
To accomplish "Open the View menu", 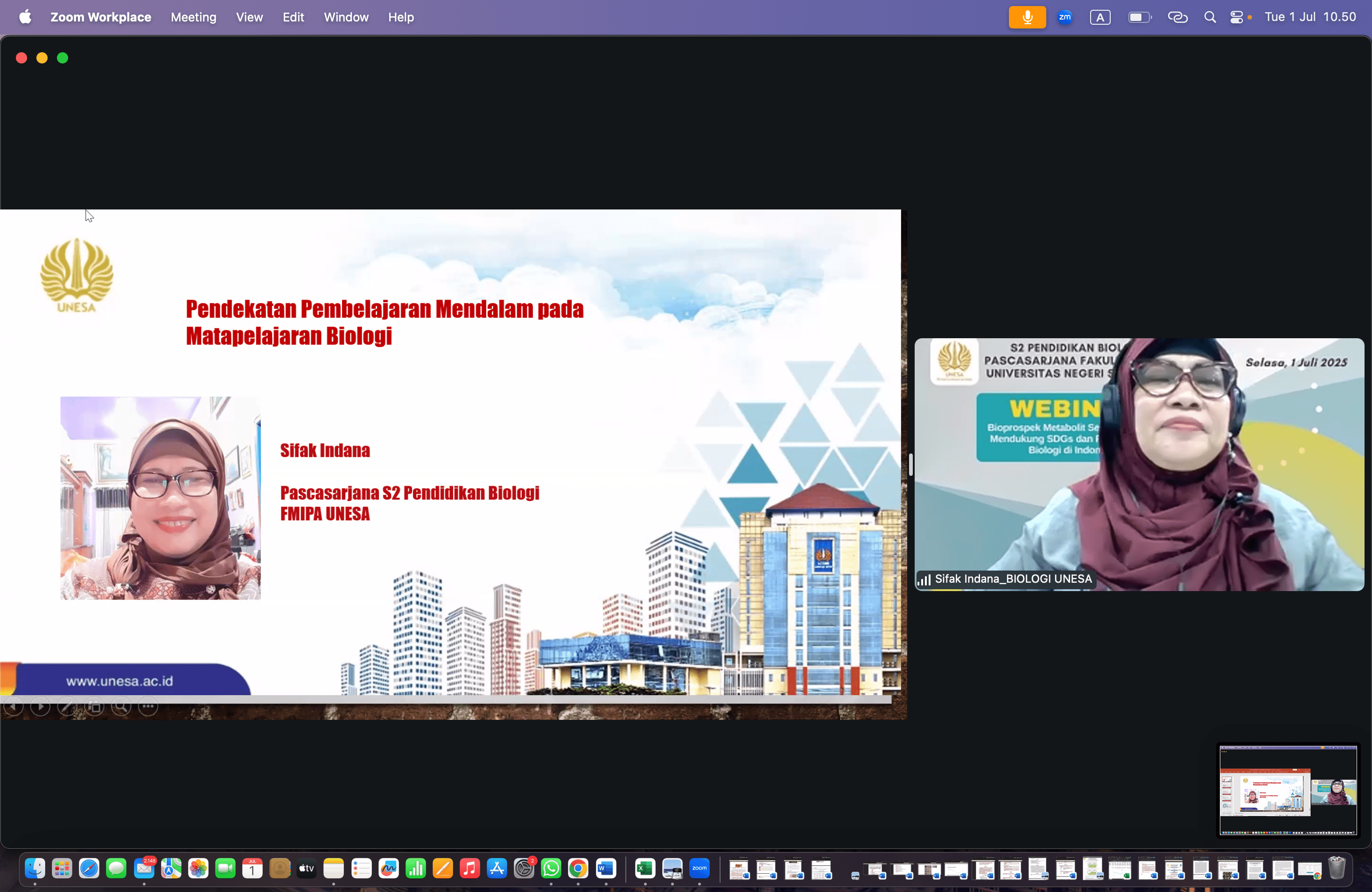I will [249, 17].
